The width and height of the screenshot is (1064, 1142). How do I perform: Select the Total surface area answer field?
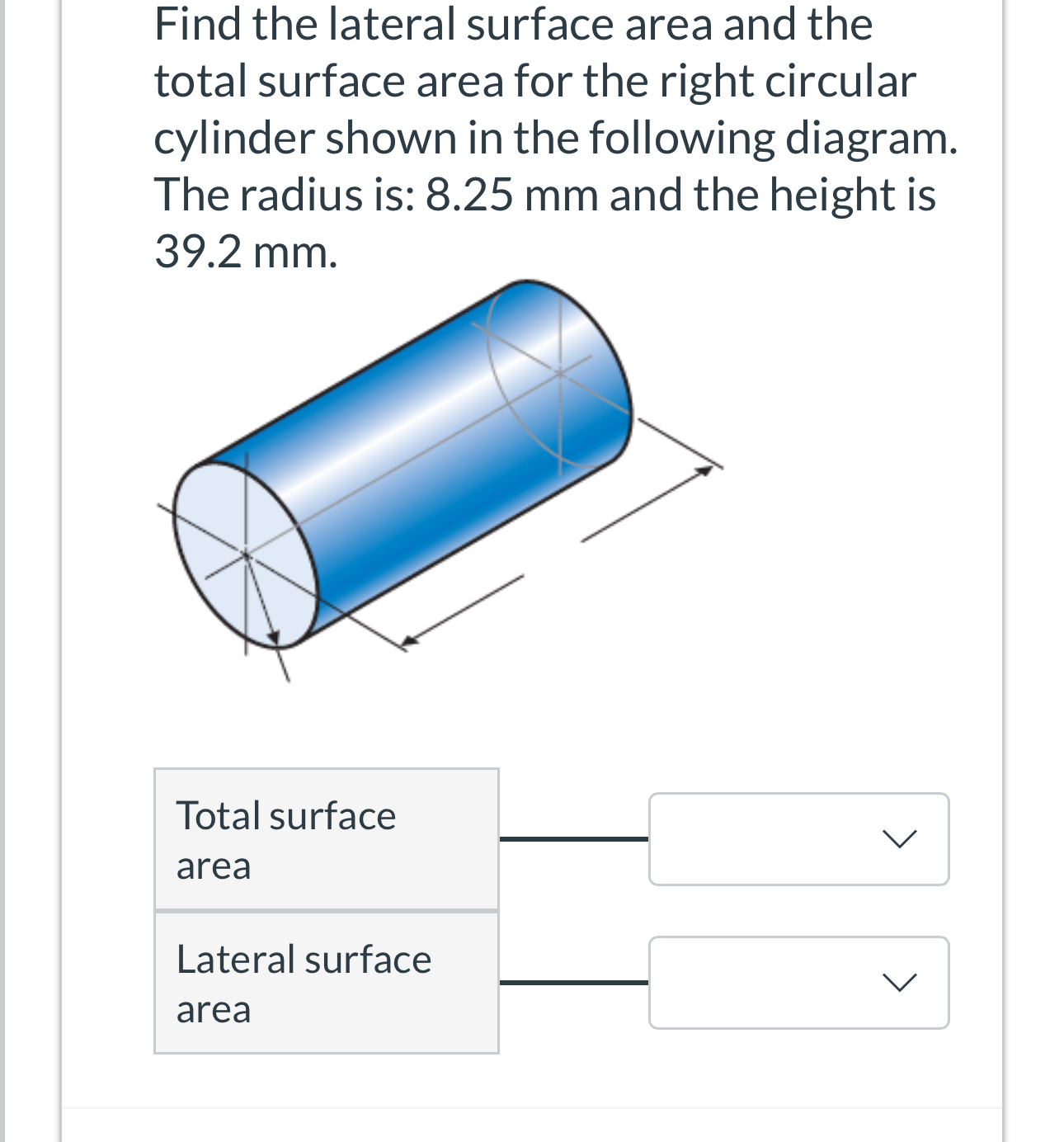coord(767,838)
